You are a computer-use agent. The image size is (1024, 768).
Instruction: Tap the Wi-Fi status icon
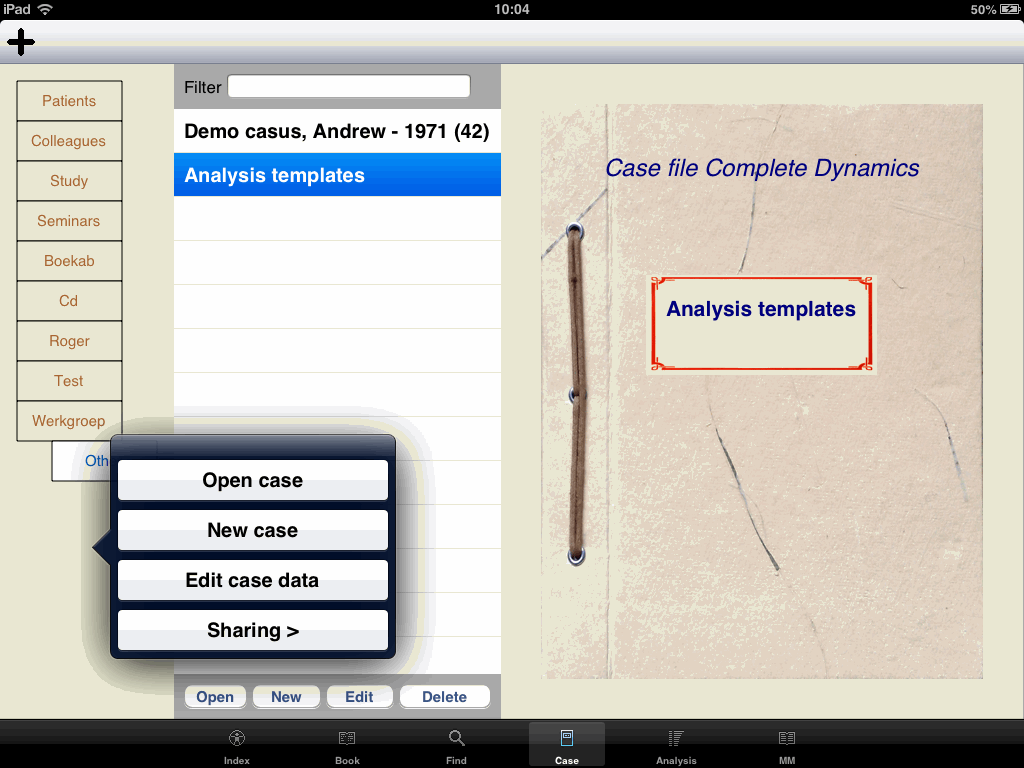click(x=45, y=9)
